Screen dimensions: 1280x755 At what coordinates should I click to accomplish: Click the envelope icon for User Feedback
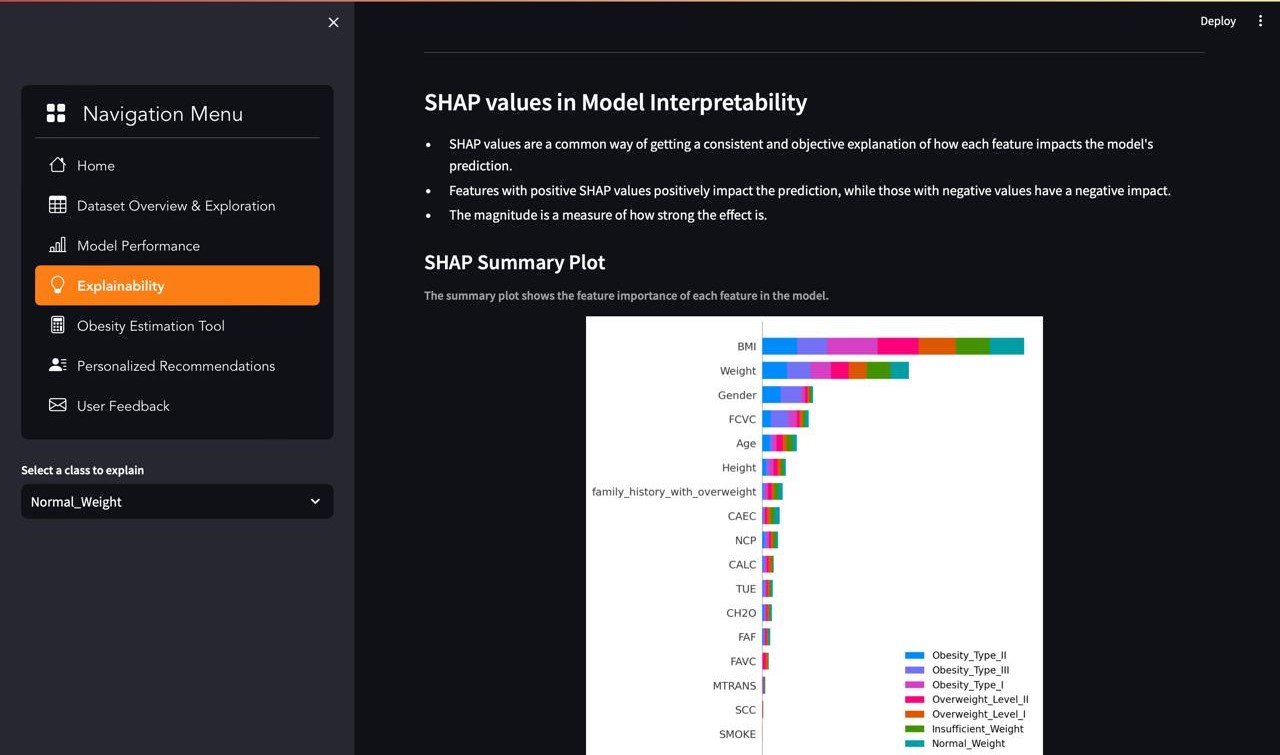[x=58, y=405]
